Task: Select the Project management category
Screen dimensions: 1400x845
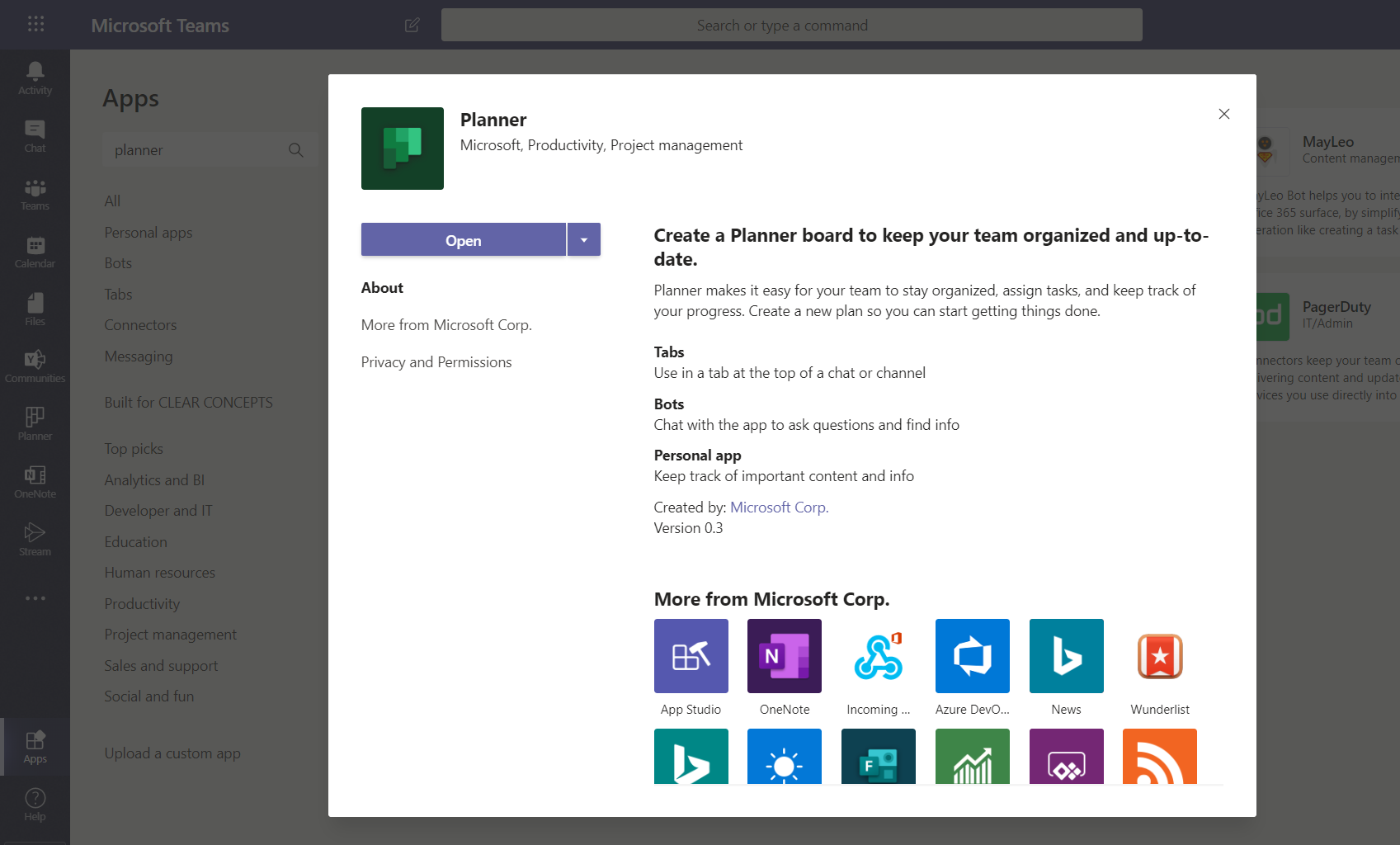Action: (x=170, y=635)
